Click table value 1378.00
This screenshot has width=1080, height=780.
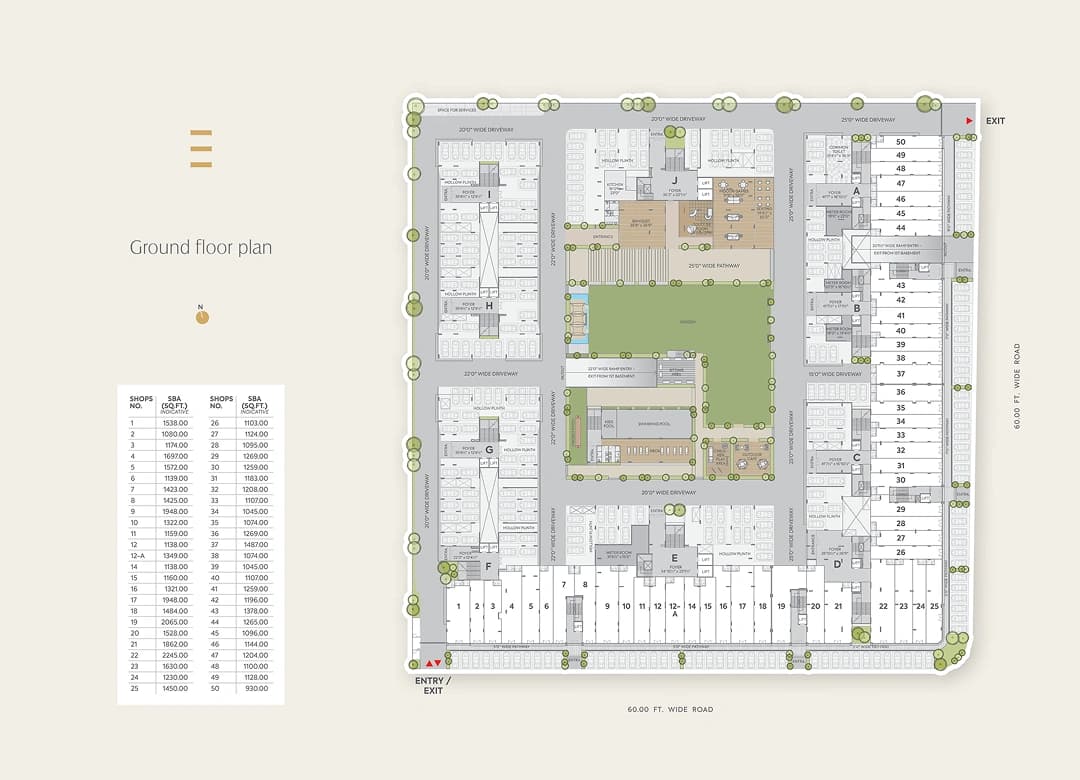256,611
